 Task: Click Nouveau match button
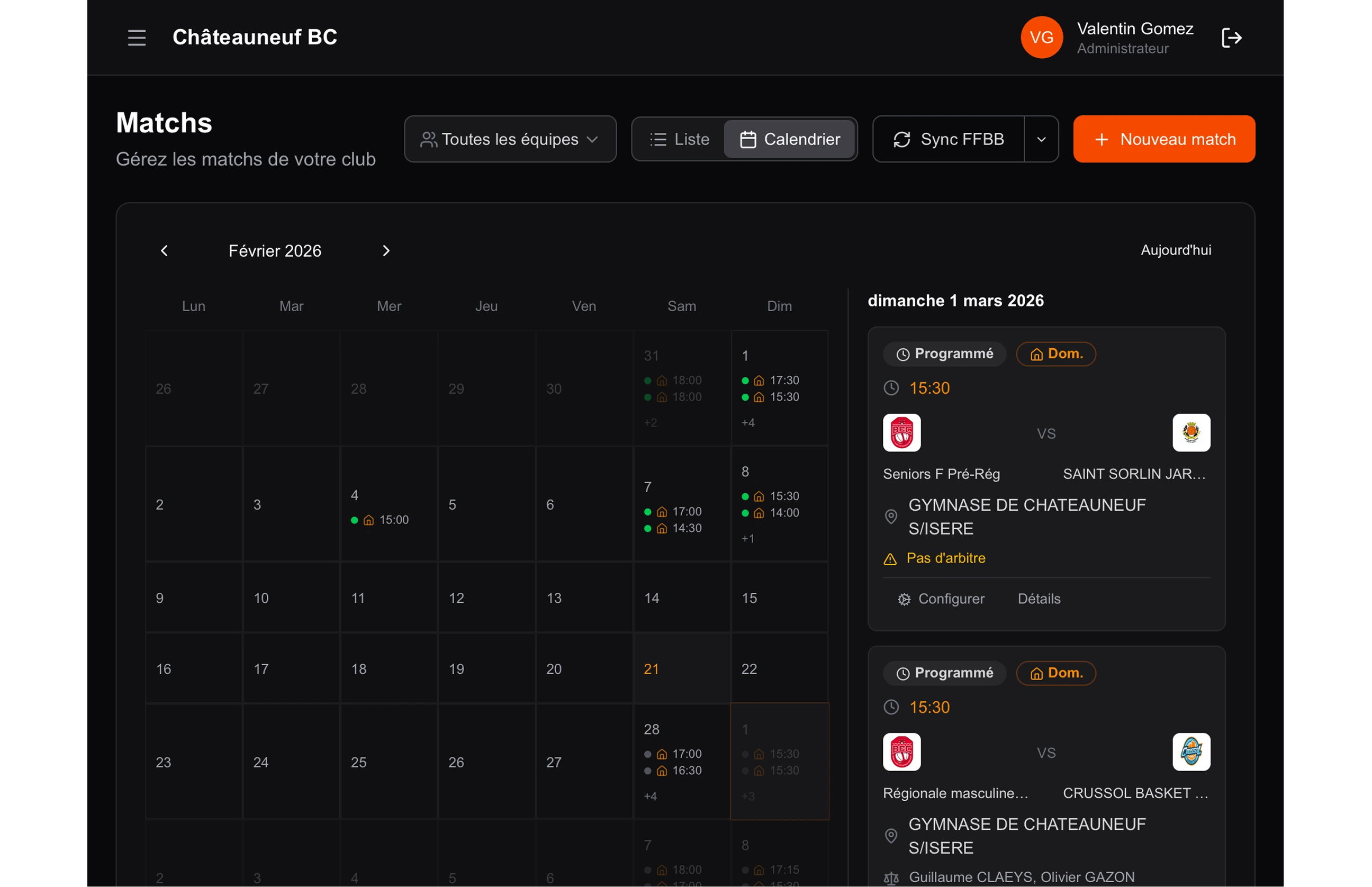pos(1163,139)
